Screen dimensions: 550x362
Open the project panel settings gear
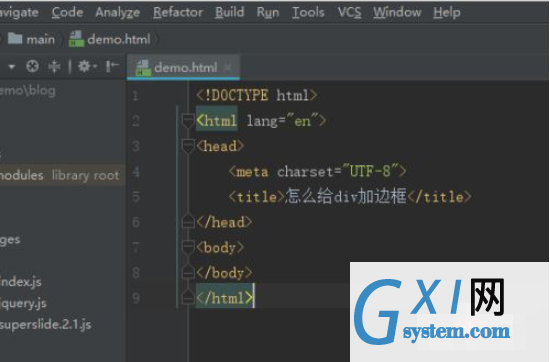point(86,66)
